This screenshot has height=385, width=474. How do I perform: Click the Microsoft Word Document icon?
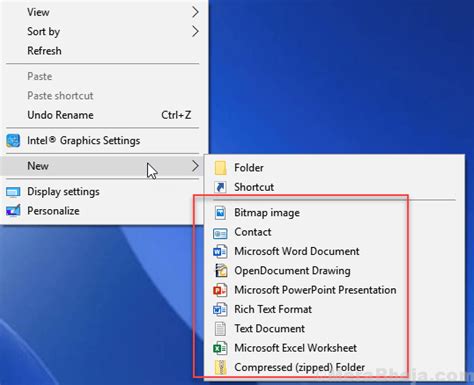(220, 251)
